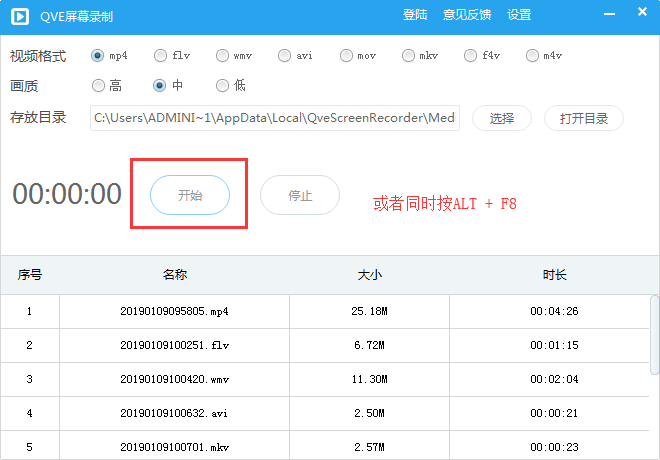The height and width of the screenshot is (460, 660).
Task: Click the 25.18M size cell
Action: (370, 311)
